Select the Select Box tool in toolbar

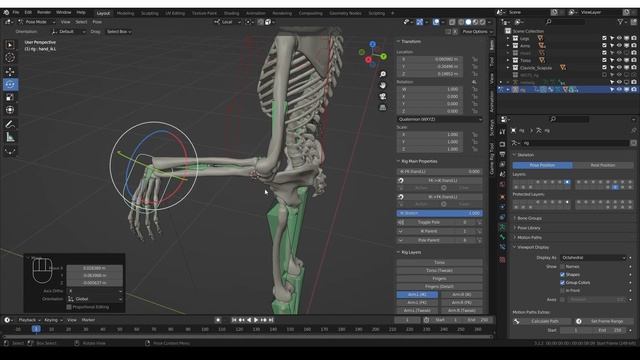[10, 45]
